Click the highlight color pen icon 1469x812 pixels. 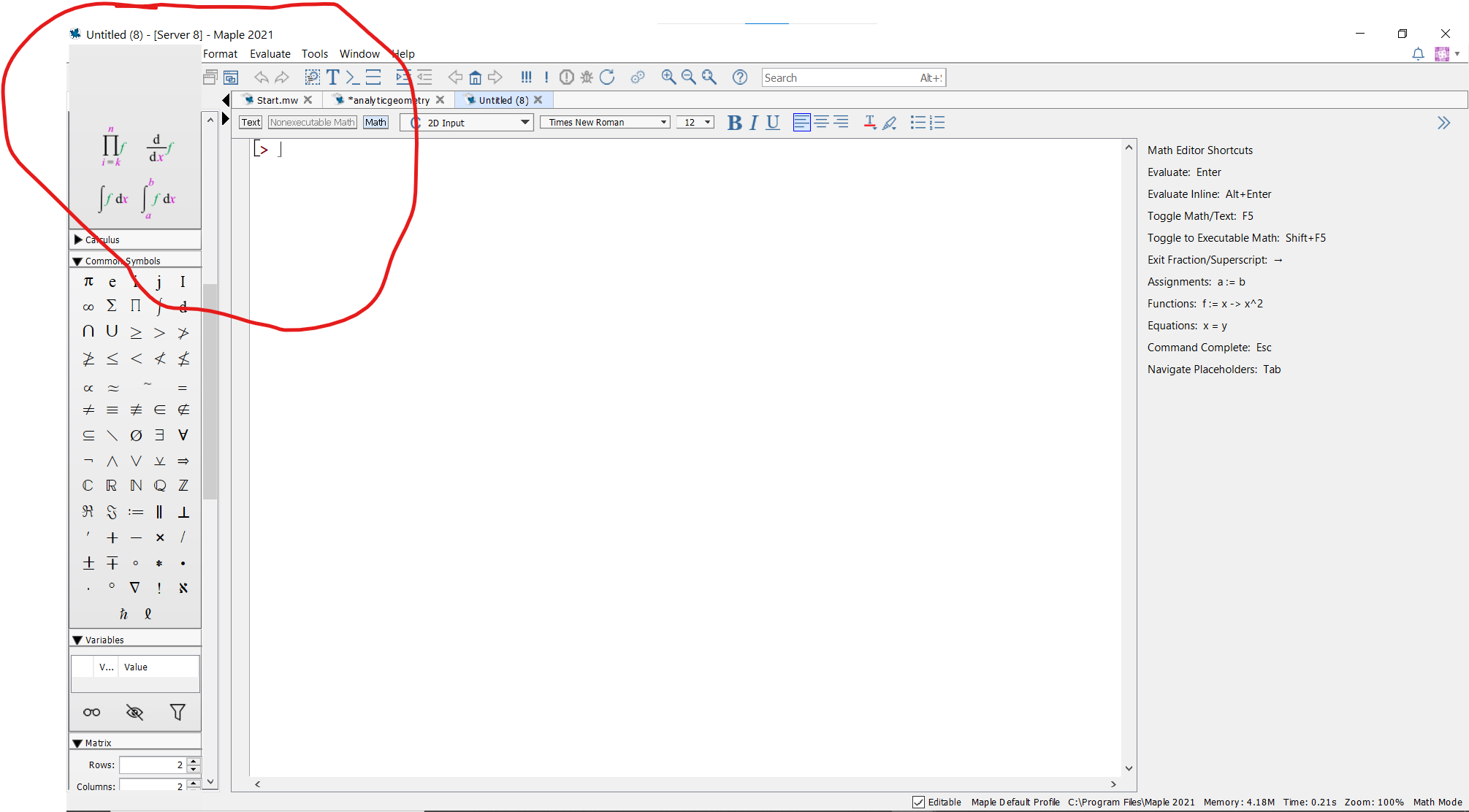pyautogui.click(x=889, y=123)
